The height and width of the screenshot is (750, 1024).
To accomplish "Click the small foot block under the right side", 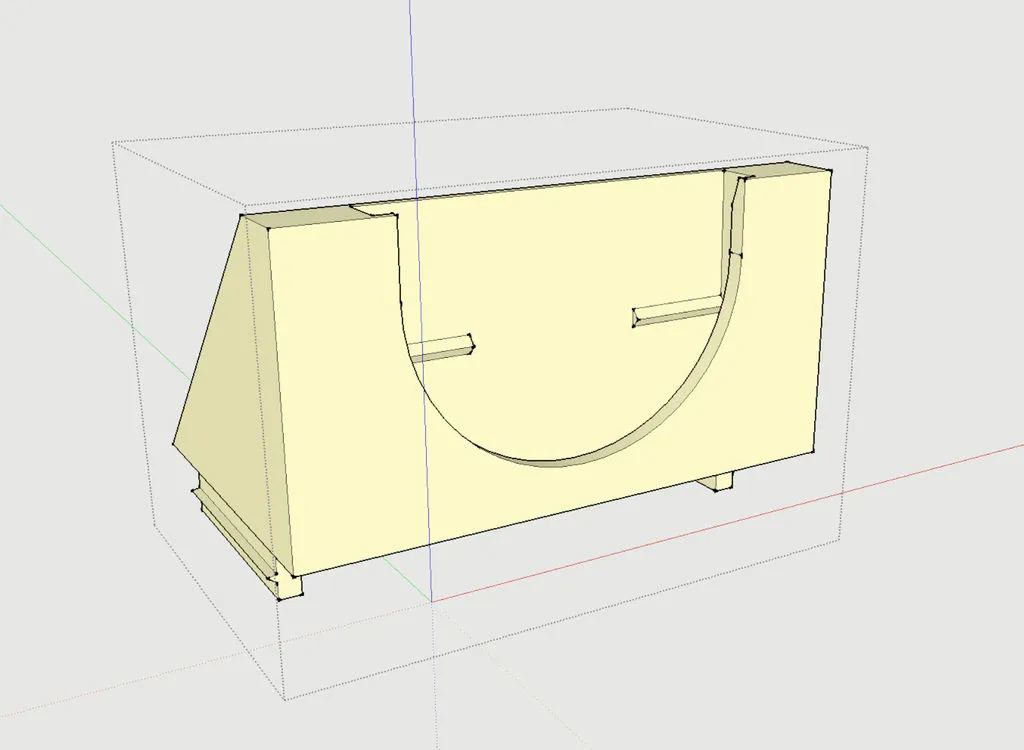I will coord(715,481).
